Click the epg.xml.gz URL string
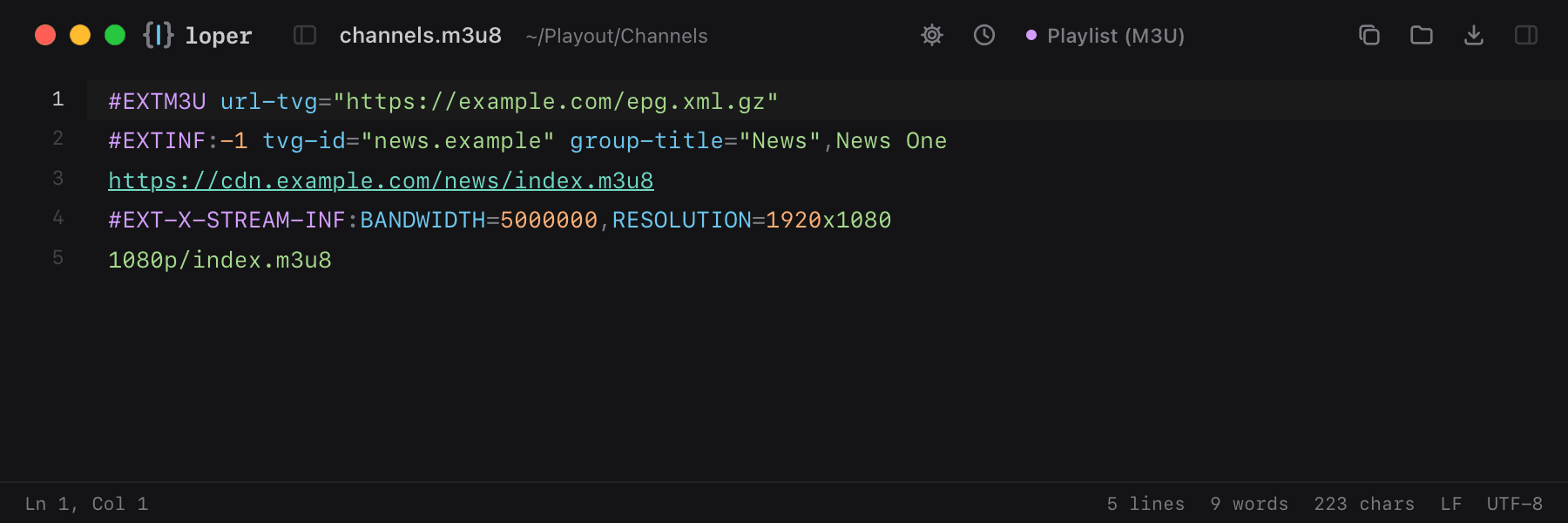The width and height of the screenshot is (1568, 523). 556,101
